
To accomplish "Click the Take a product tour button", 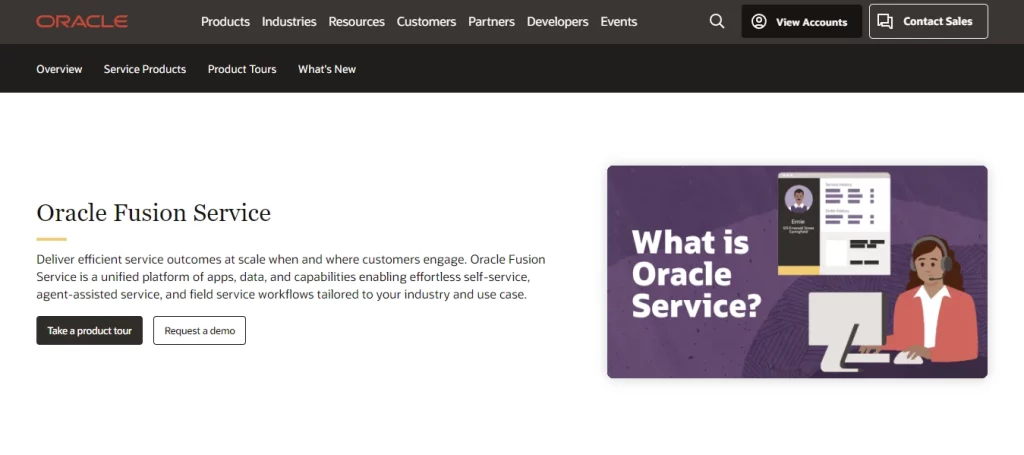I will pyautogui.click(x=89, y=330).
